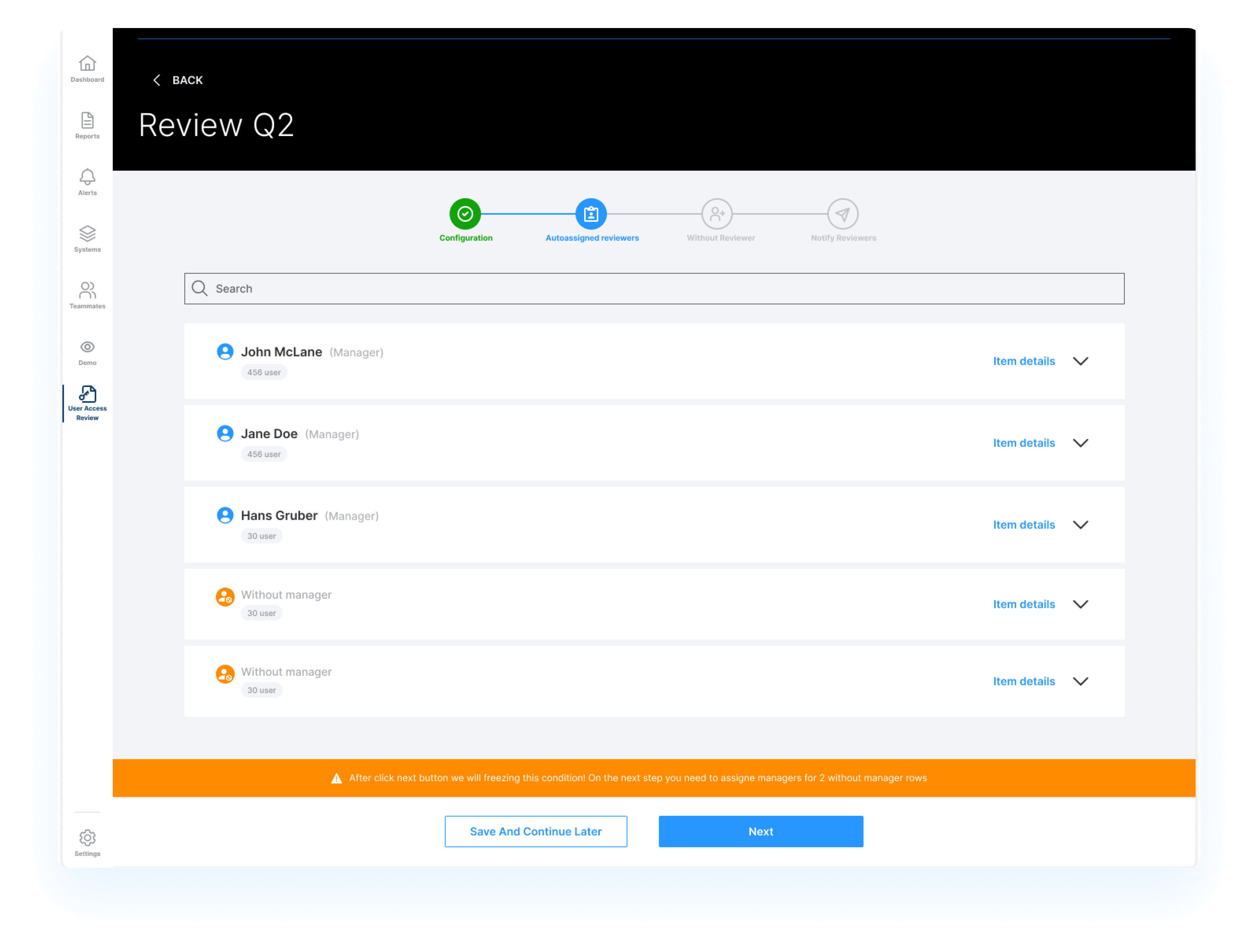Image resolution: width=1258 pixels, height=952 pixels.
Task: Click the search magnifier icon
Action: pyautogui.click(x=199, y=288)
